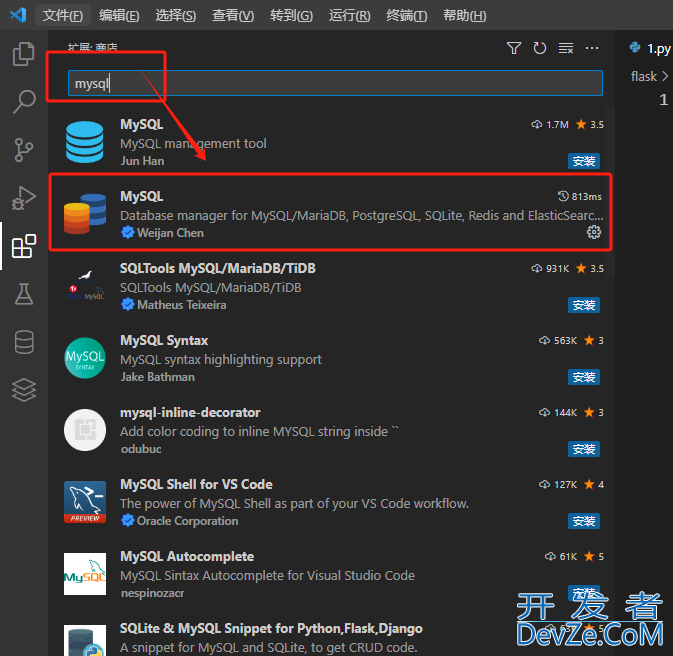Focus the extensions search box containing mysql
Image resolution: width=673 pixels, height=656 pixels.
click(x=335, y=83)
